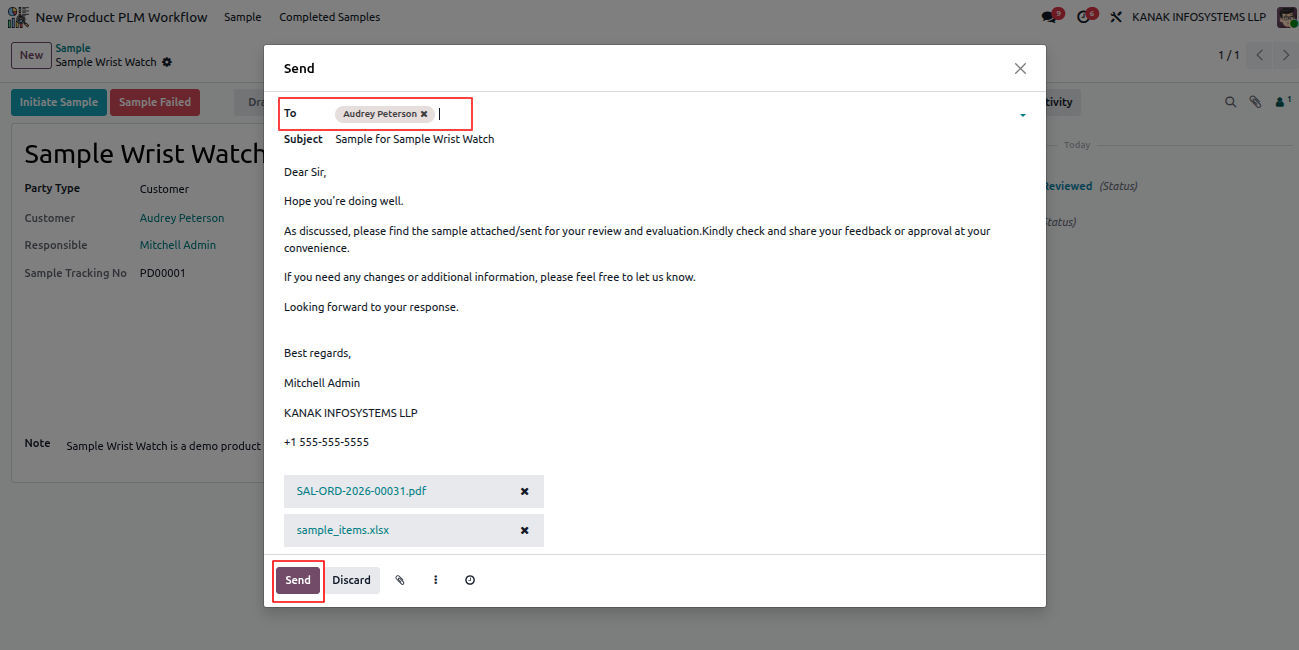
Task: Click the Sample Failed button
Action: click(x=155, y=102)
